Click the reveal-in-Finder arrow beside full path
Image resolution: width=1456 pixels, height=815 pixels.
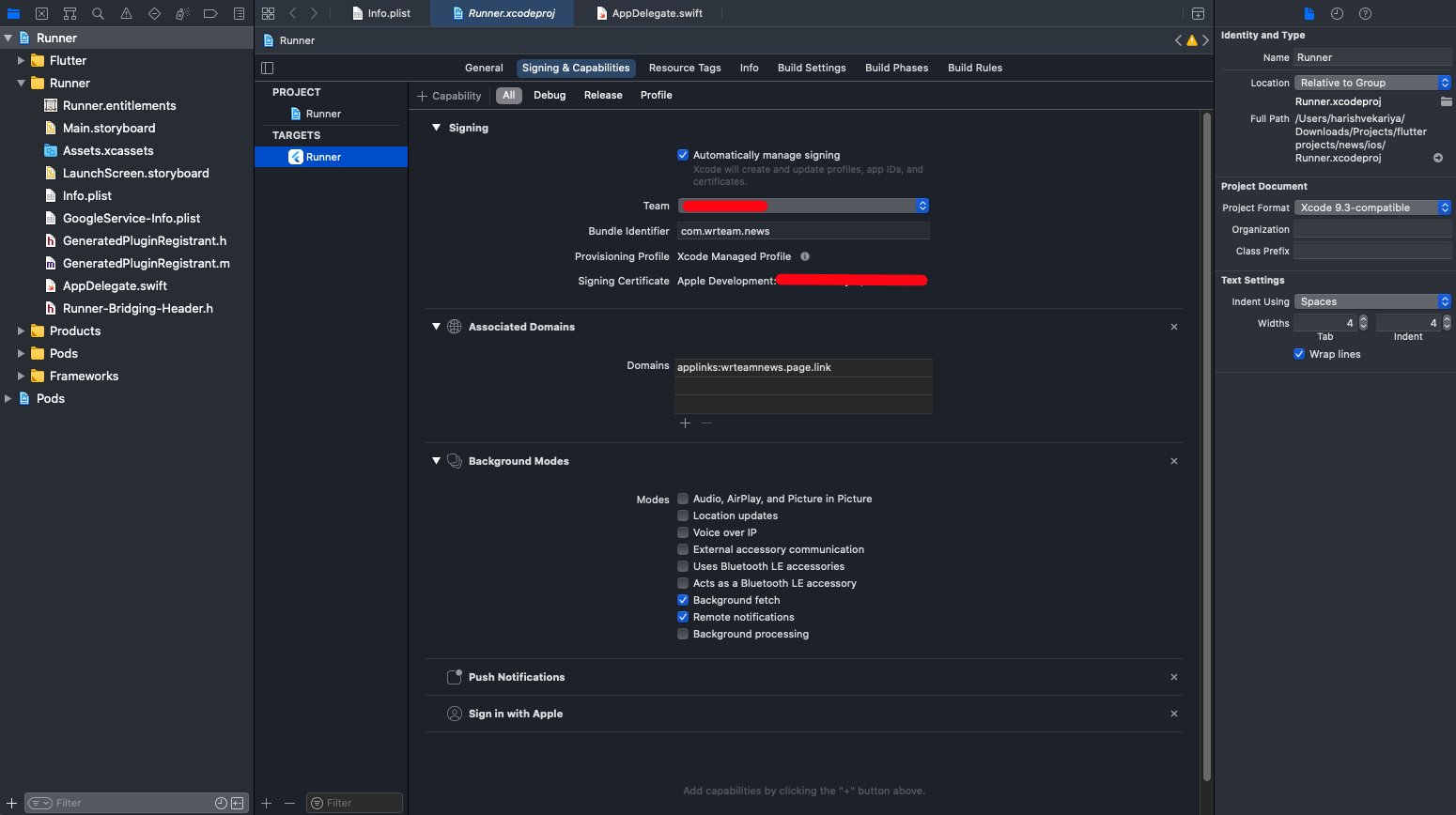coord(1437,158)
